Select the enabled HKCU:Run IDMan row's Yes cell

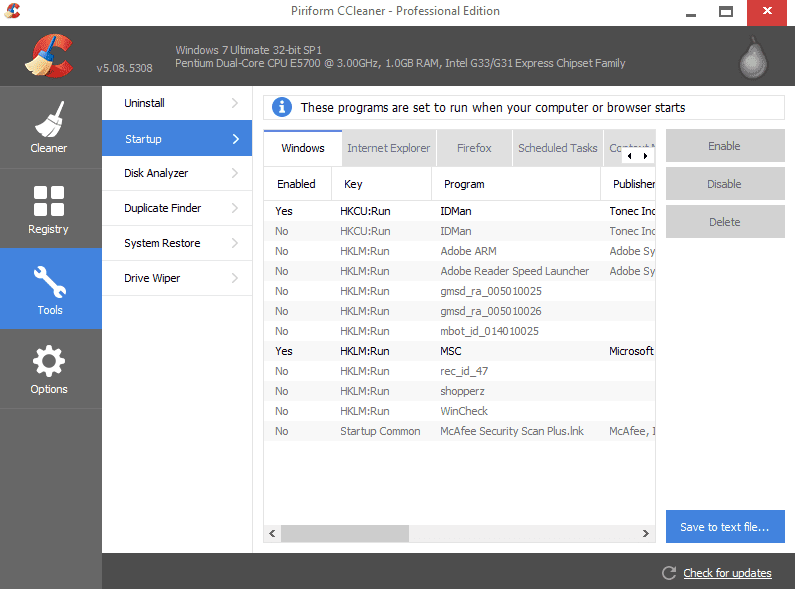(x=283, y=211)
